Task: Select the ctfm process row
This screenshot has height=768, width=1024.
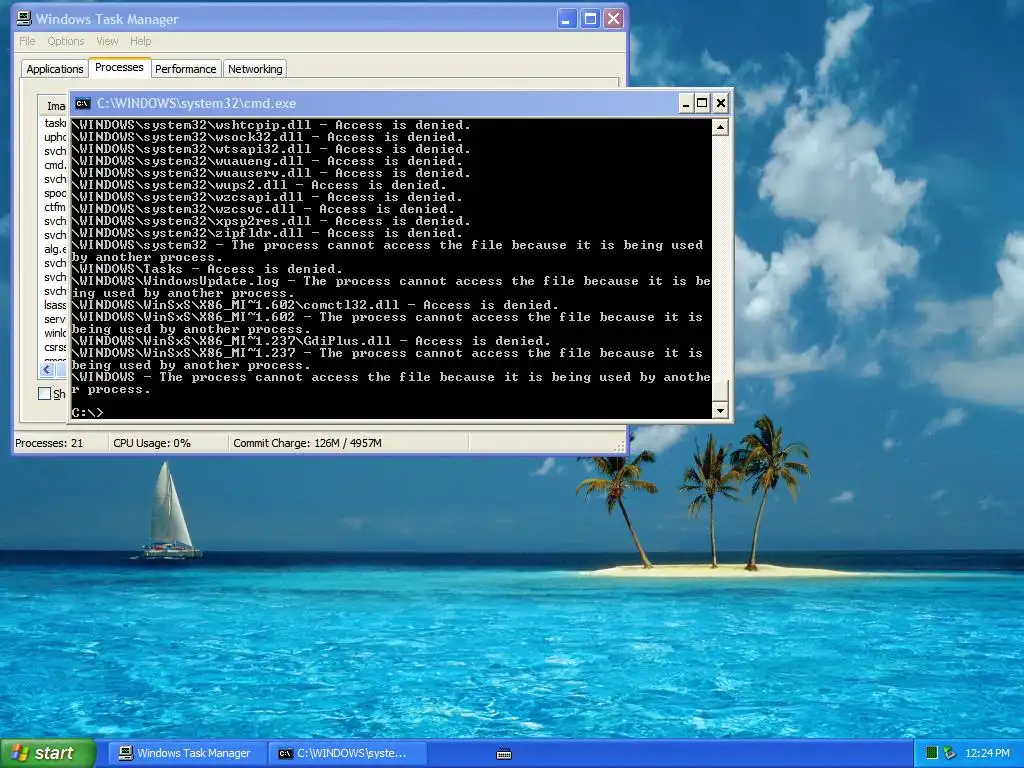Action: [x=55, y=207]
